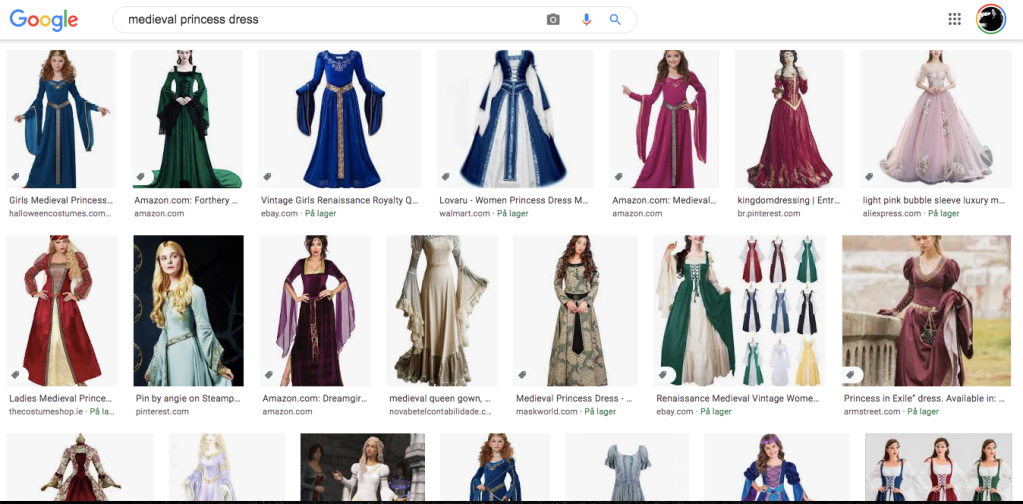Click the product tag on the Princess in Exile image
This screenshot has height=504, width=1023.
851,375
